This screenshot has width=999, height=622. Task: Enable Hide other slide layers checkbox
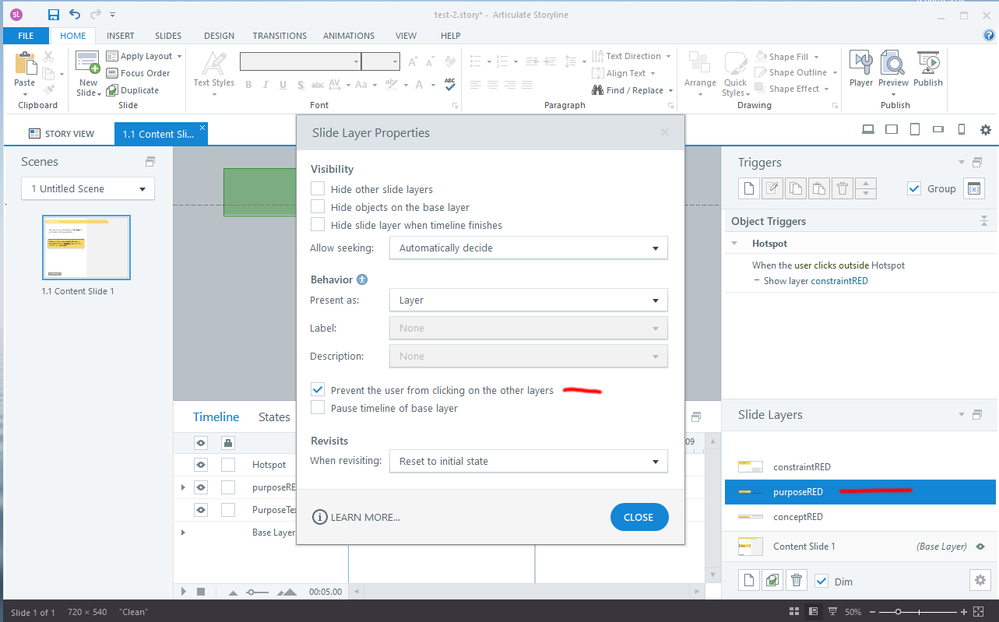pos(318,189)
